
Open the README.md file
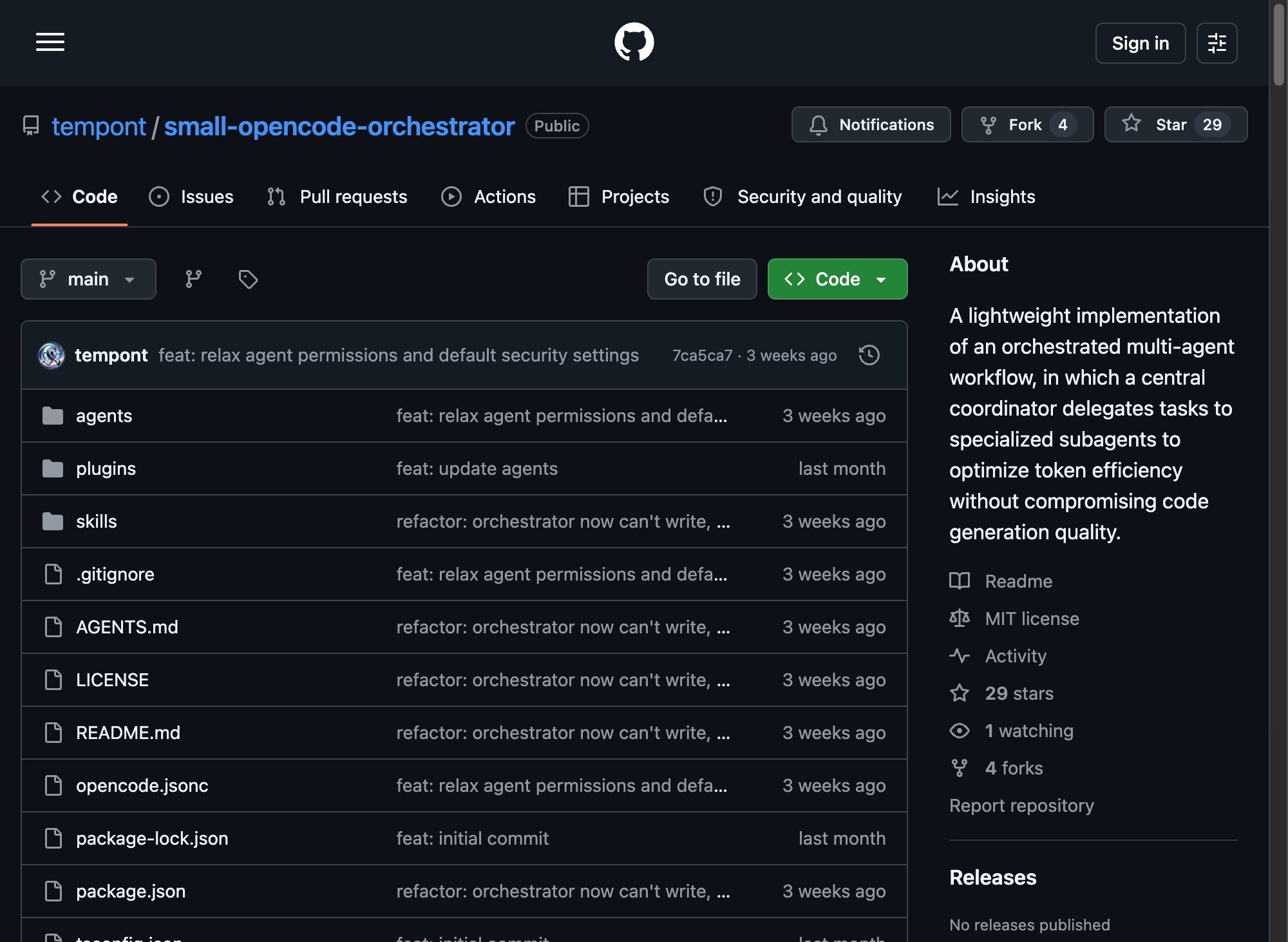click(128, 733)
